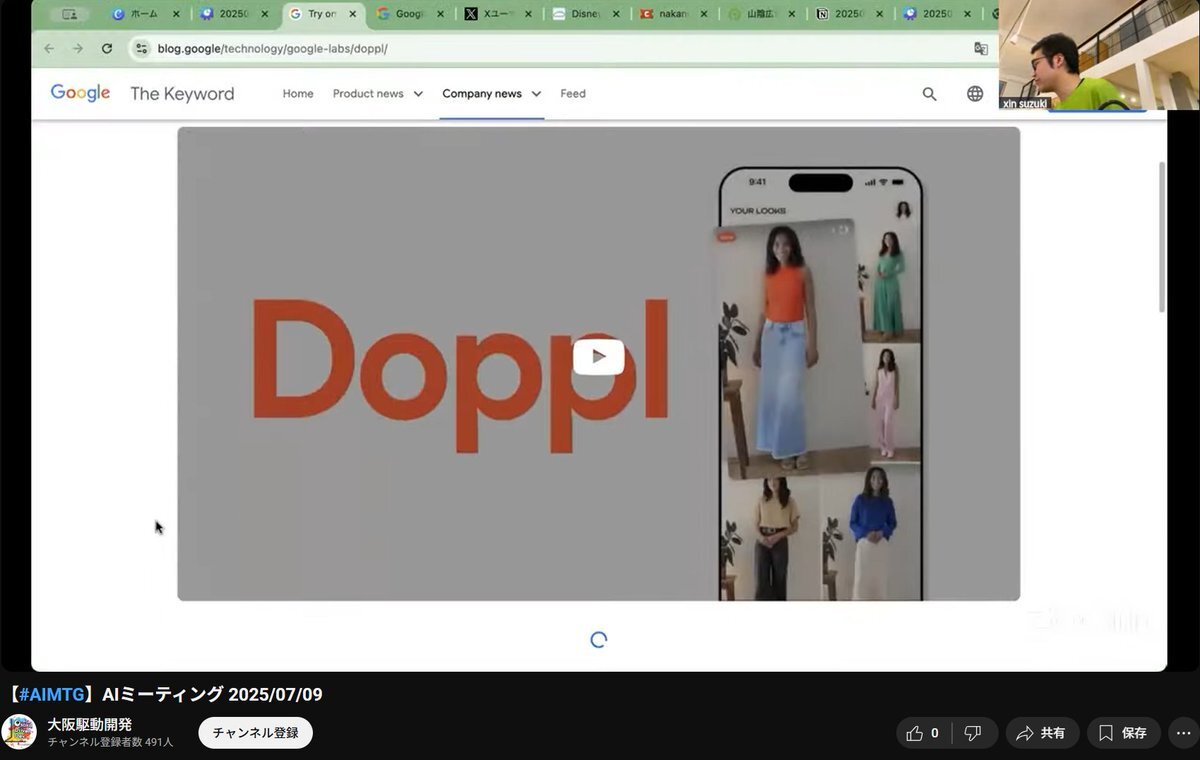Click the browser back arrow
Screen dimensions: 1200x760
49,48
